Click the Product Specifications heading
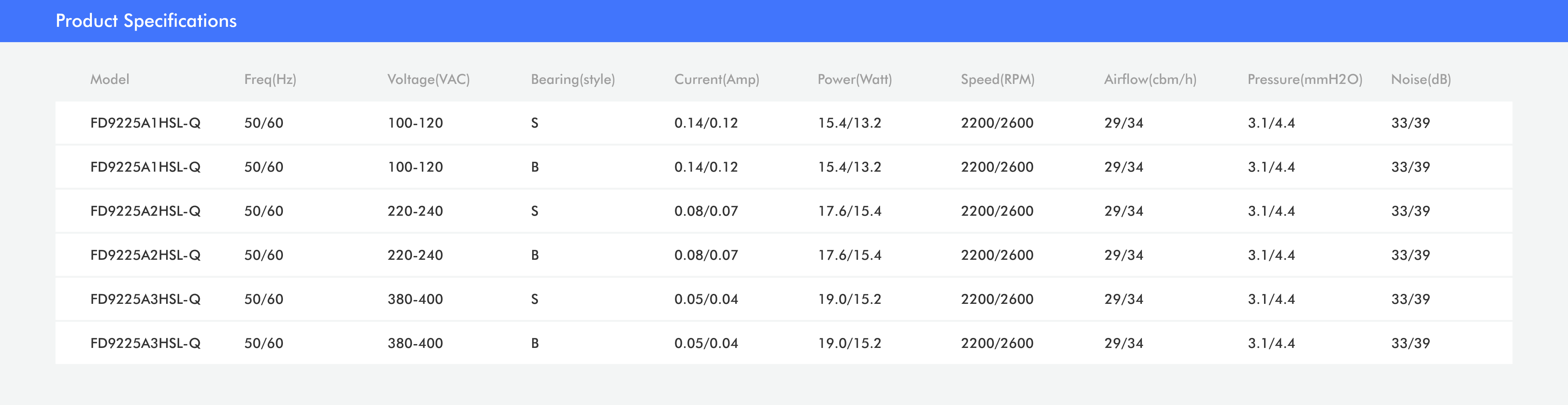 coord(146,21)
